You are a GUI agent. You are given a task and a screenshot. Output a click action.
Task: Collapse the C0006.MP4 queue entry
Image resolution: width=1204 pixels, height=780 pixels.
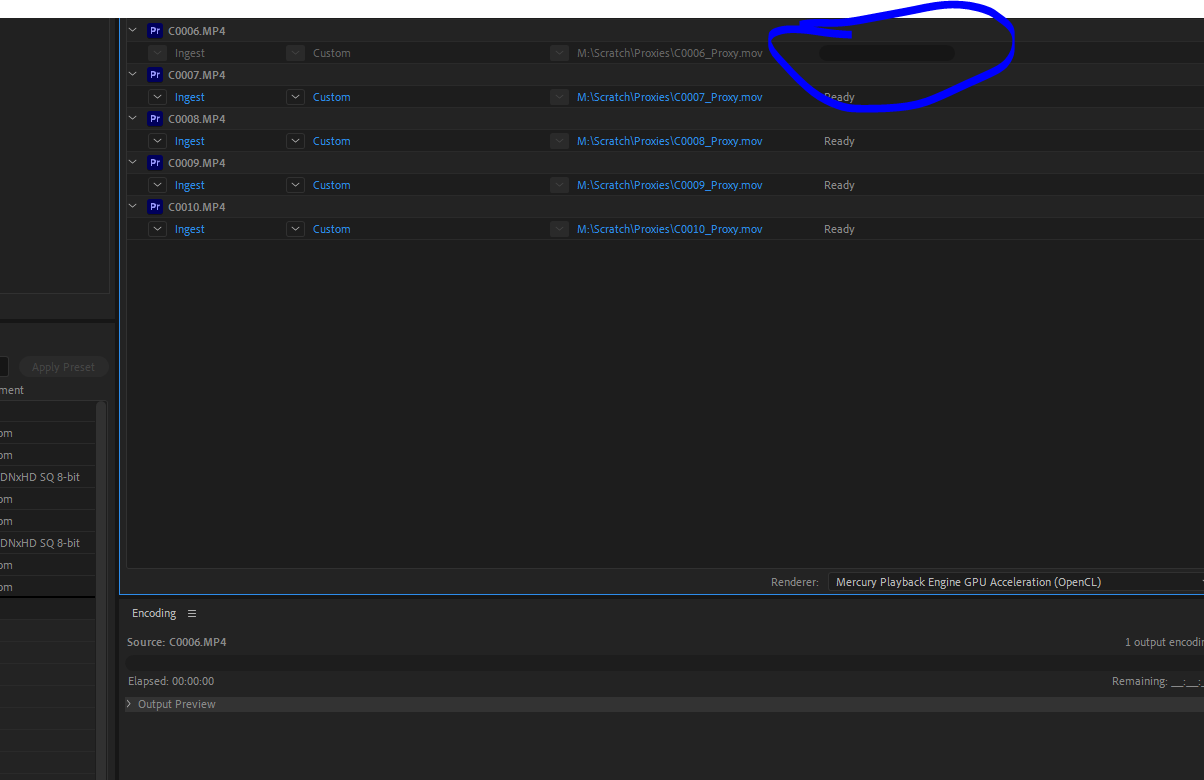[132, 30]
